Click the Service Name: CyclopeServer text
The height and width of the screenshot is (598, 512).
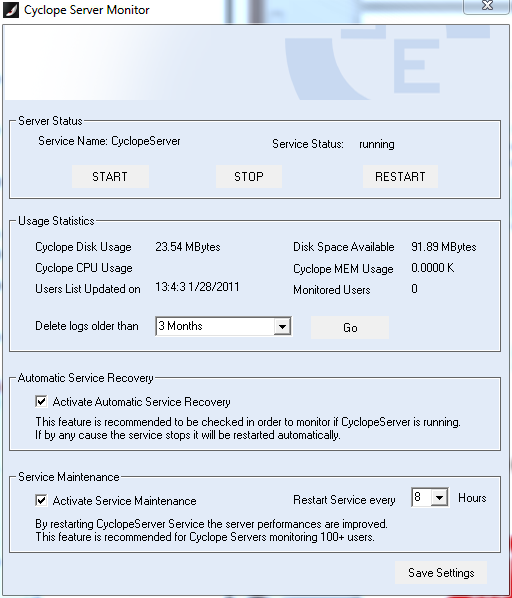click(x=109, y=141)
